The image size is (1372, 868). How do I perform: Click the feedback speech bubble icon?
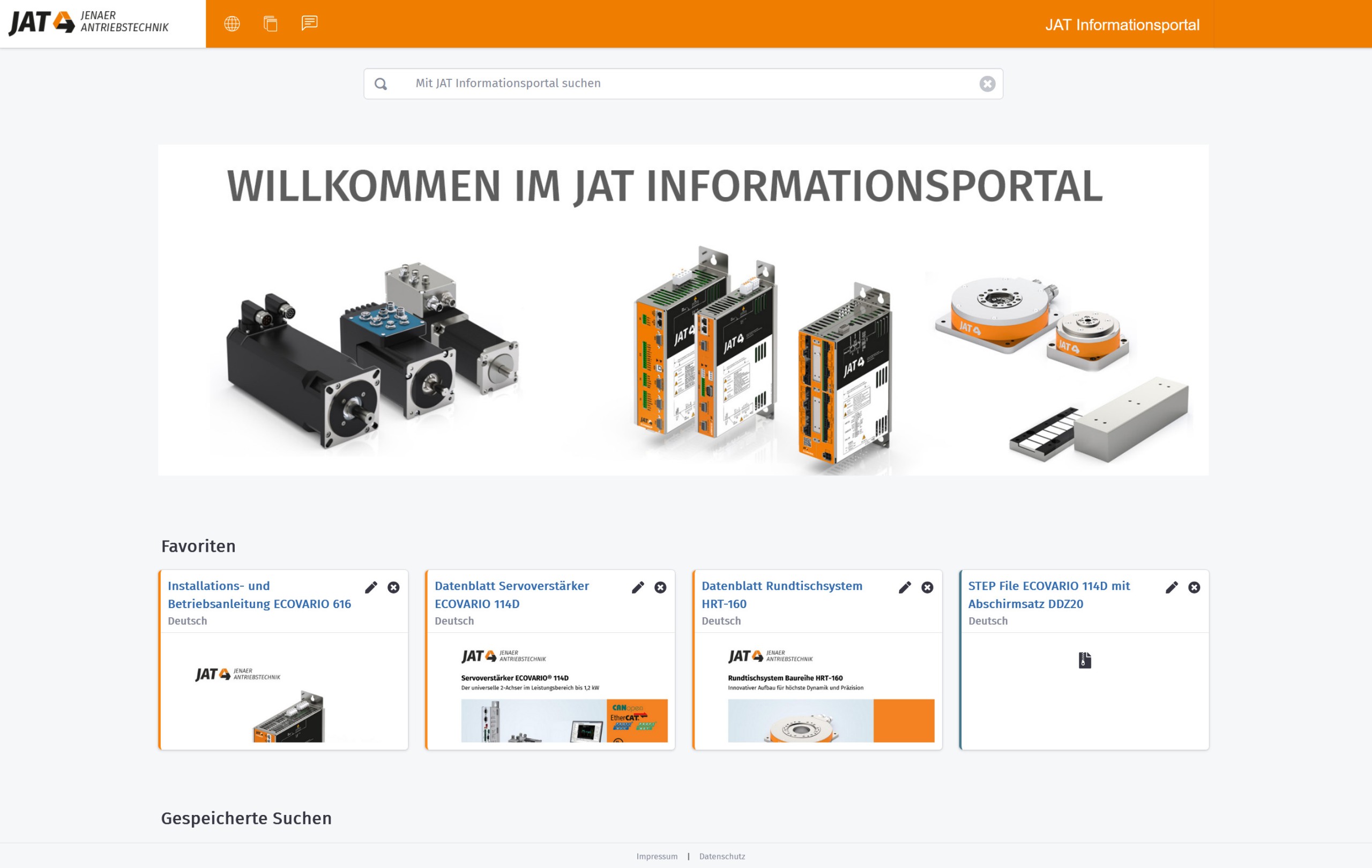point(309,23)
